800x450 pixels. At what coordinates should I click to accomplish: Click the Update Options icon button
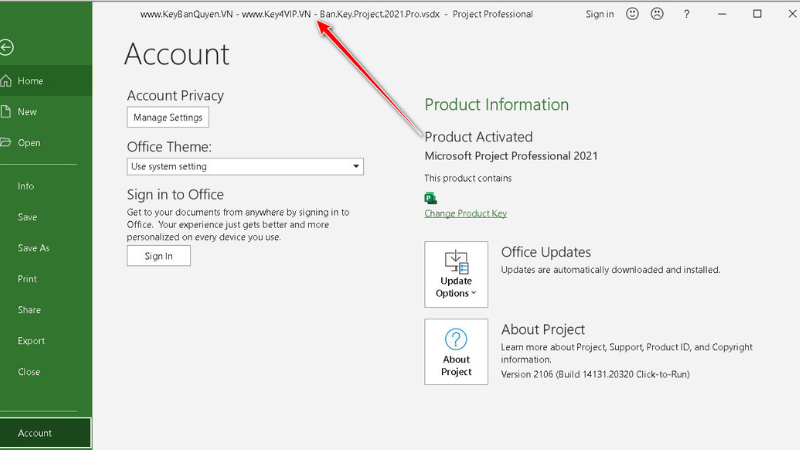456,273
